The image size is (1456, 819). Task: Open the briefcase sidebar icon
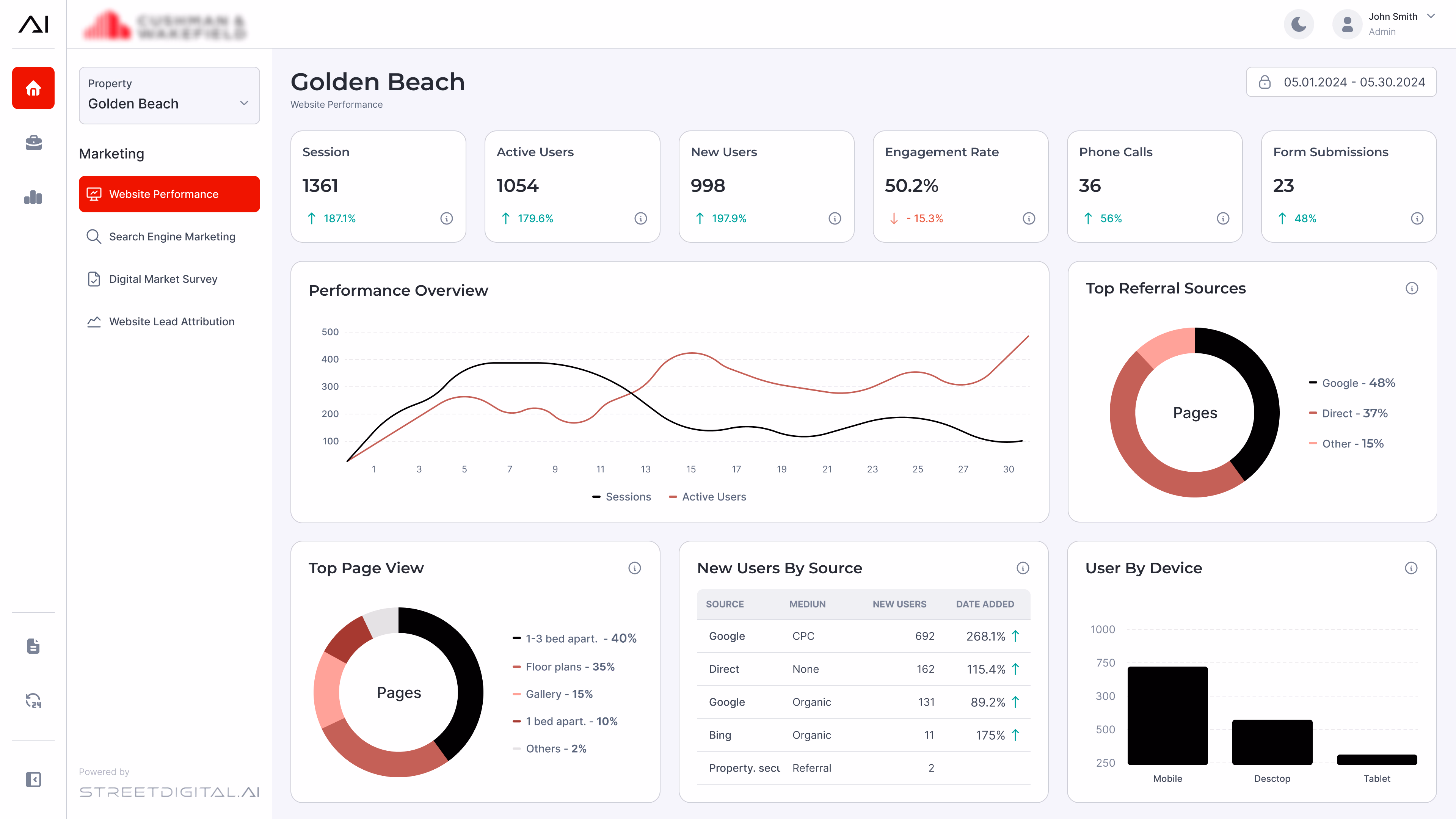[33, 143]
